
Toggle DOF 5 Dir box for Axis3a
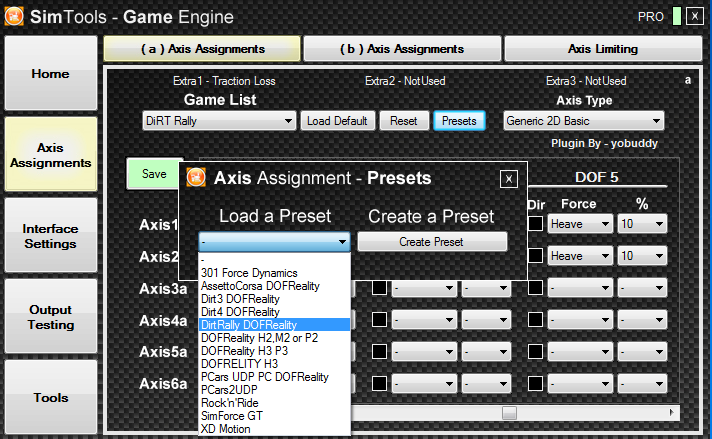coord(535,287)
